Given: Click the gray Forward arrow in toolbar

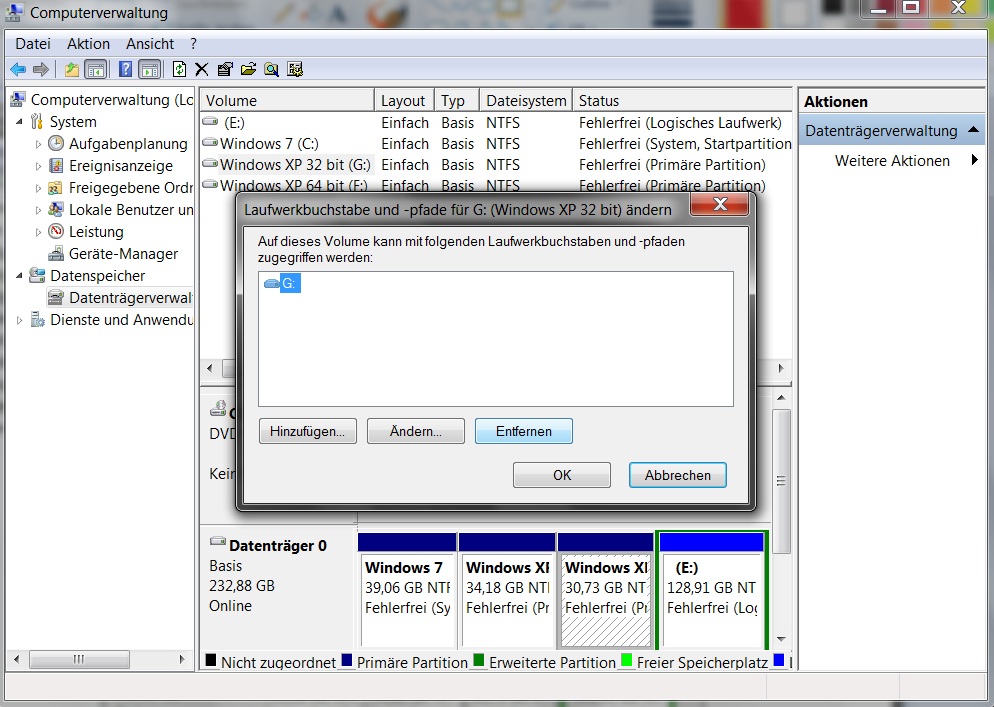Looking at the screenshot, I should pos(41,69).
